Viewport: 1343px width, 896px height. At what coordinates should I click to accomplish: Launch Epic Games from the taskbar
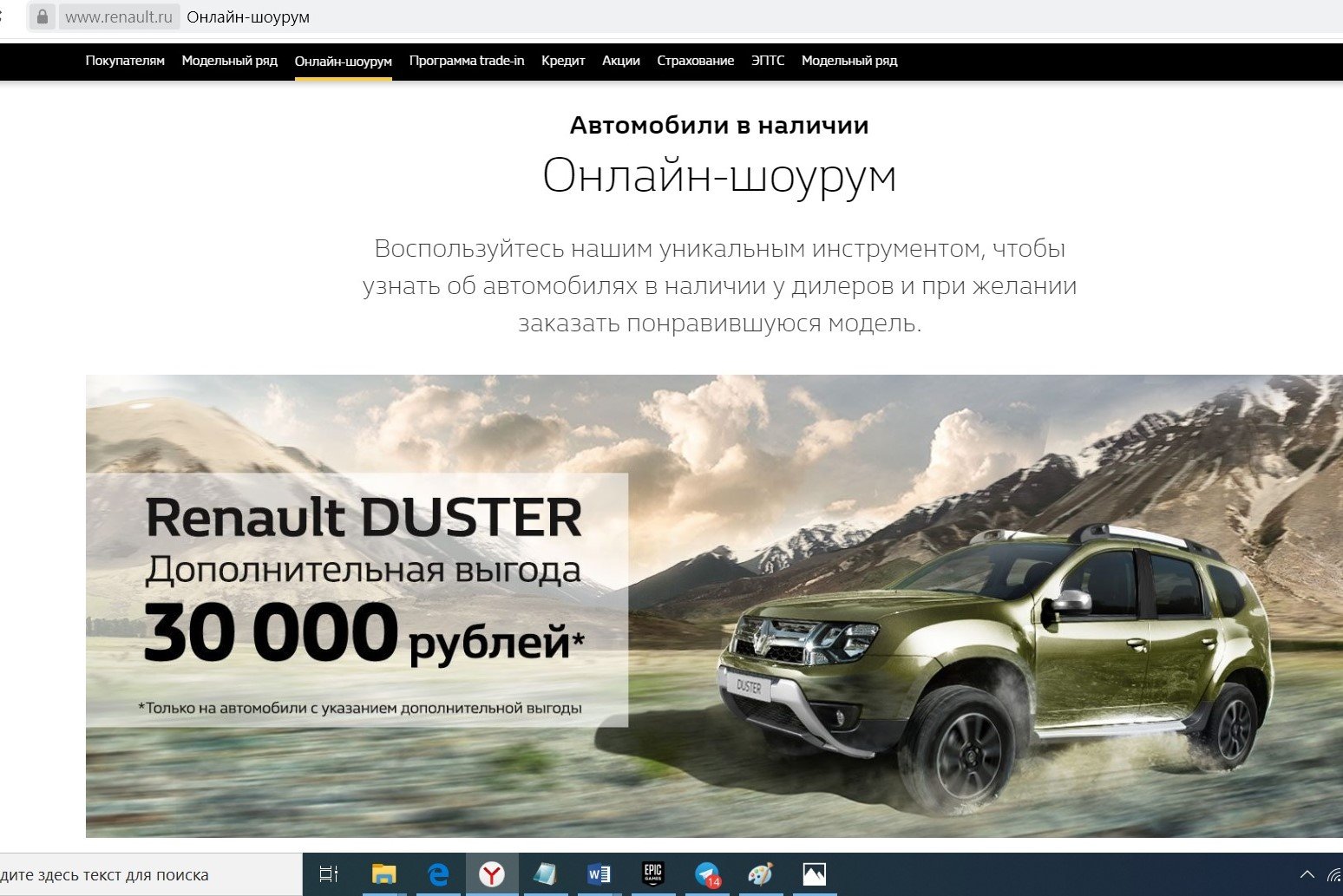(653, 874)
